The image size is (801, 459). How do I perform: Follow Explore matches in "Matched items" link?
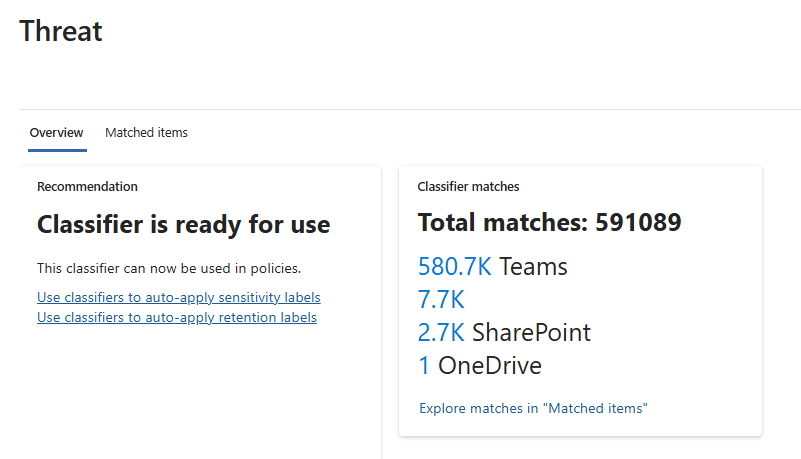[x=533, y=408]
